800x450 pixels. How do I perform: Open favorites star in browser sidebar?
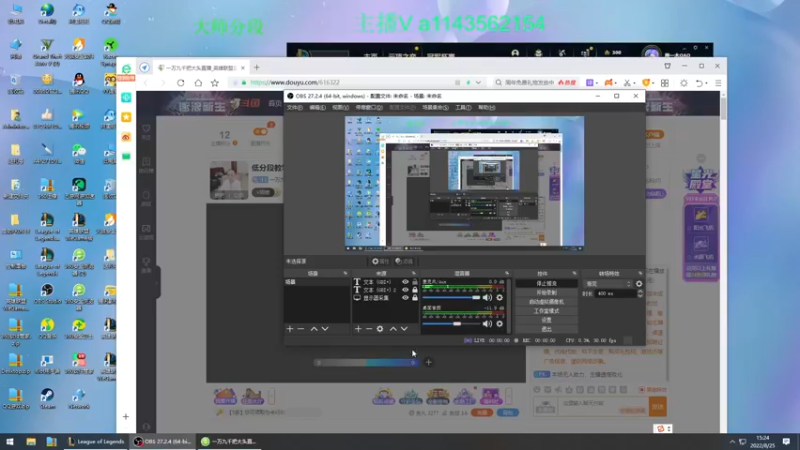127,117
